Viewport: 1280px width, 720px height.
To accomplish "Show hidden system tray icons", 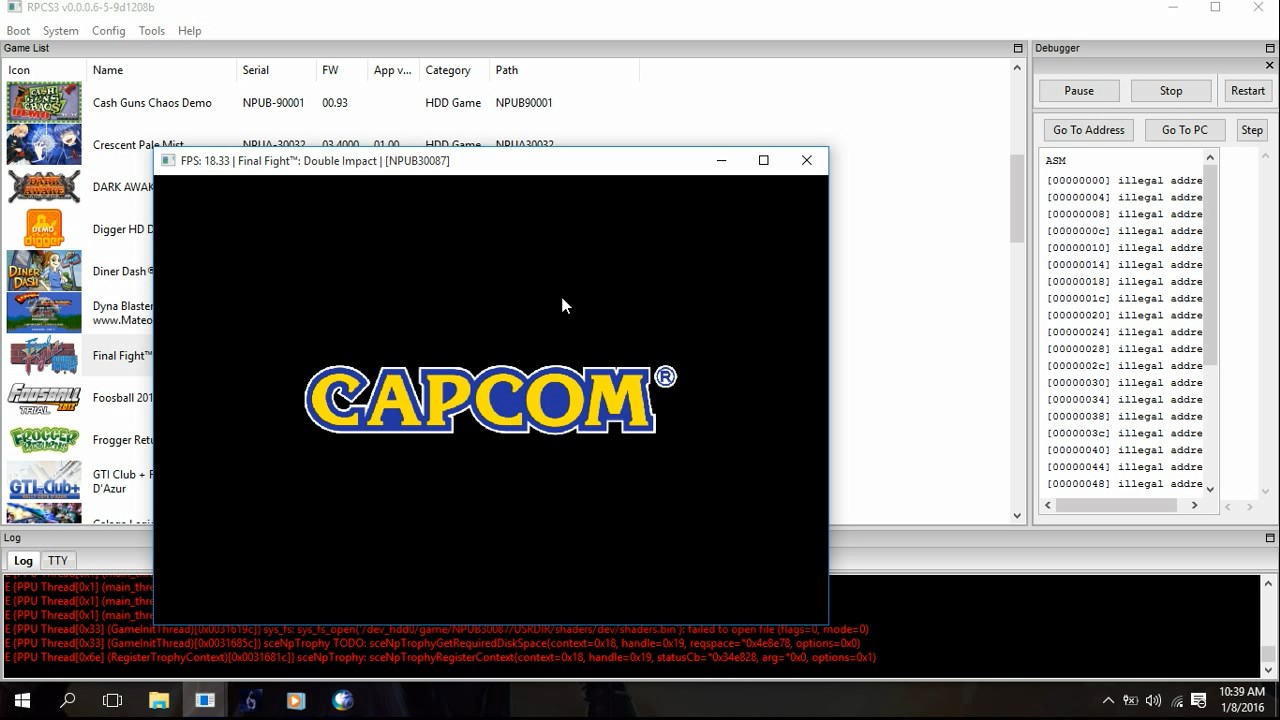I will 1108,701.
